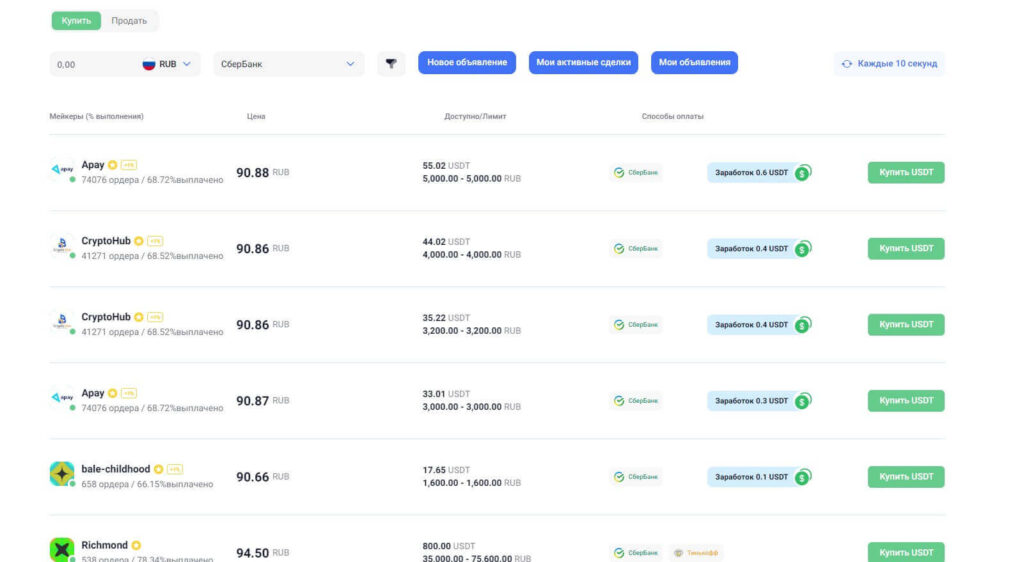Click the amount input field showing 0,00

click(92, 65)
